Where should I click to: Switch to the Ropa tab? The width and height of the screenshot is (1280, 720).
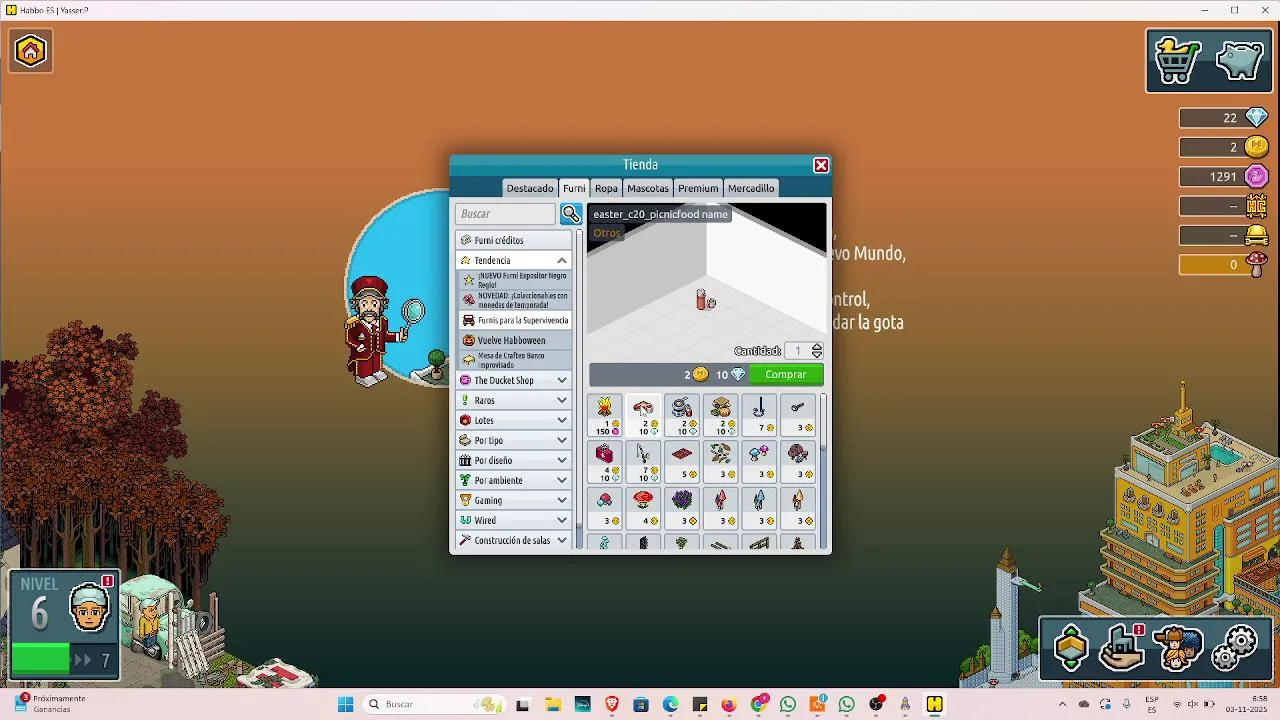tap(606, 188)
